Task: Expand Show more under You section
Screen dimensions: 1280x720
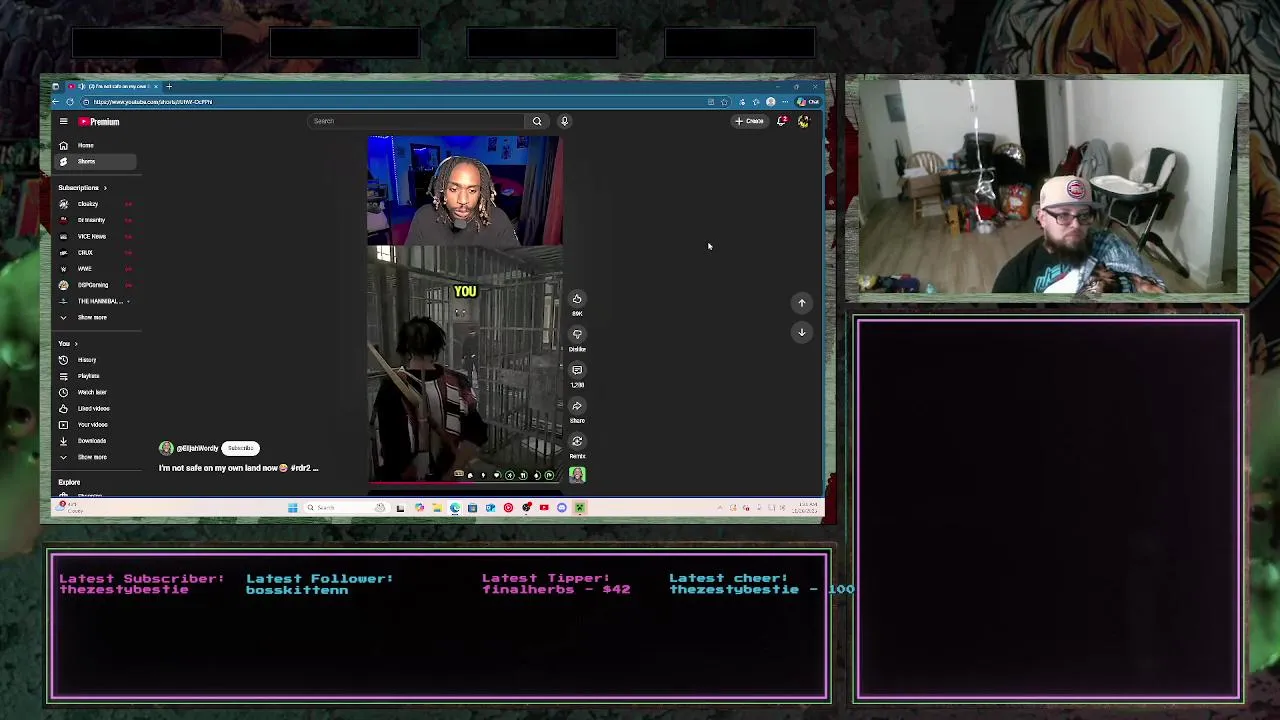Action: click(x=96, y=457)
